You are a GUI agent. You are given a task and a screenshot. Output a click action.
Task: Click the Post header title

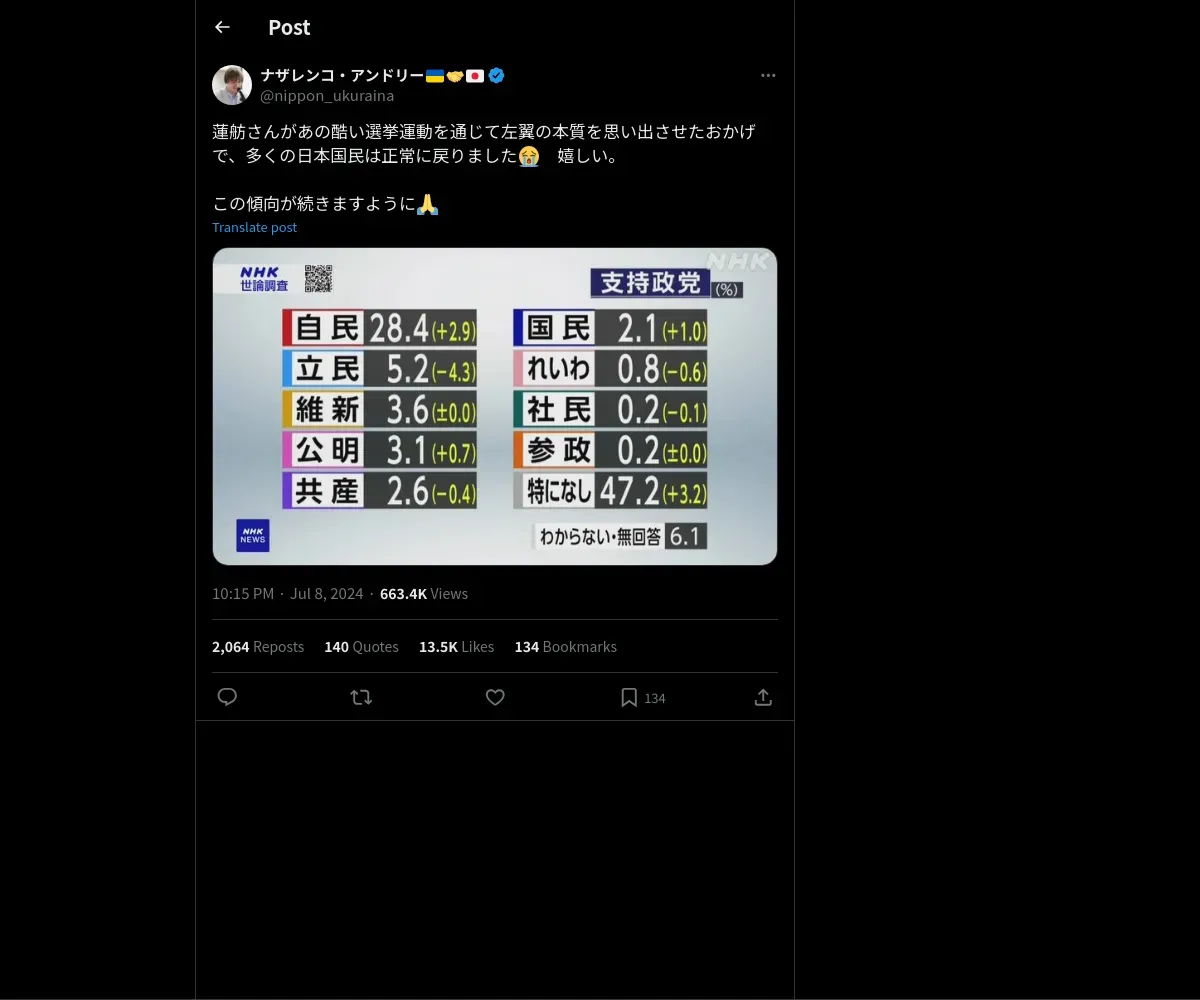click(x=289, y=27)
